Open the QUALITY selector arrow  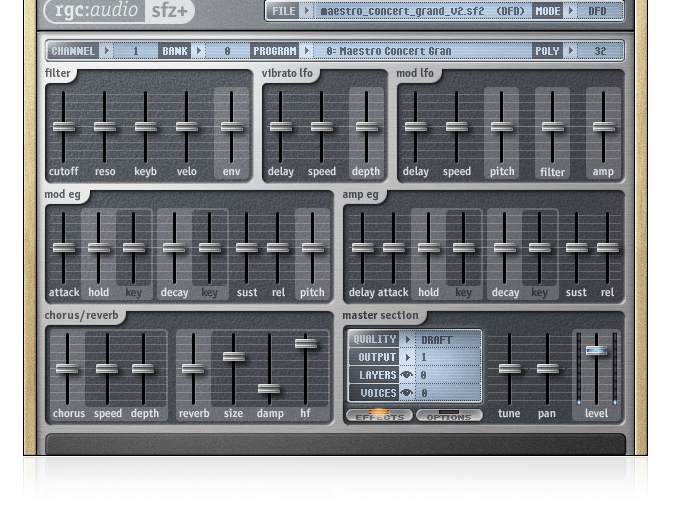pyautogui.click(x=407, y=340)
